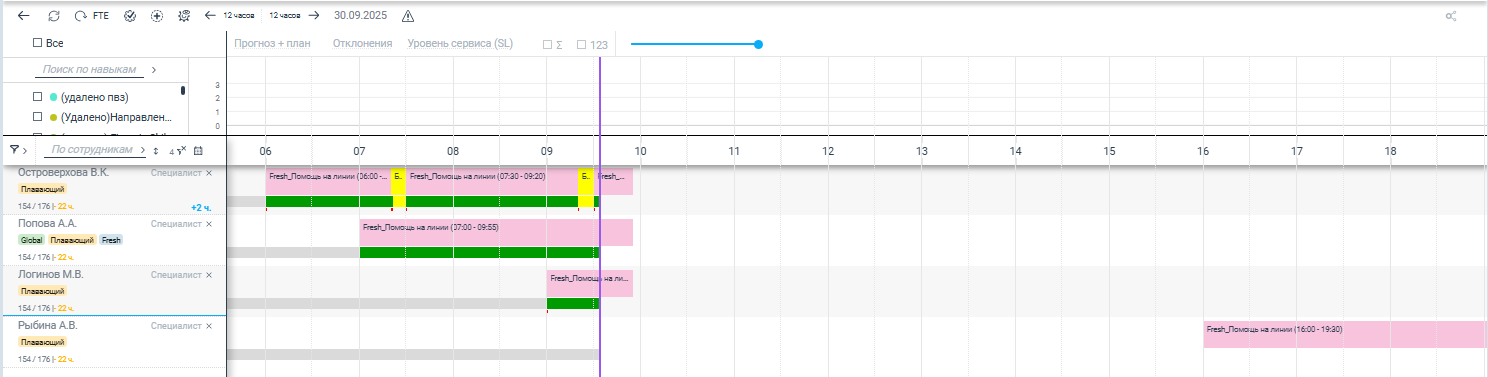Check the '(удалено пвз)' skill
The width and height of the screenshot is (1488, 377).
(38, 97)
